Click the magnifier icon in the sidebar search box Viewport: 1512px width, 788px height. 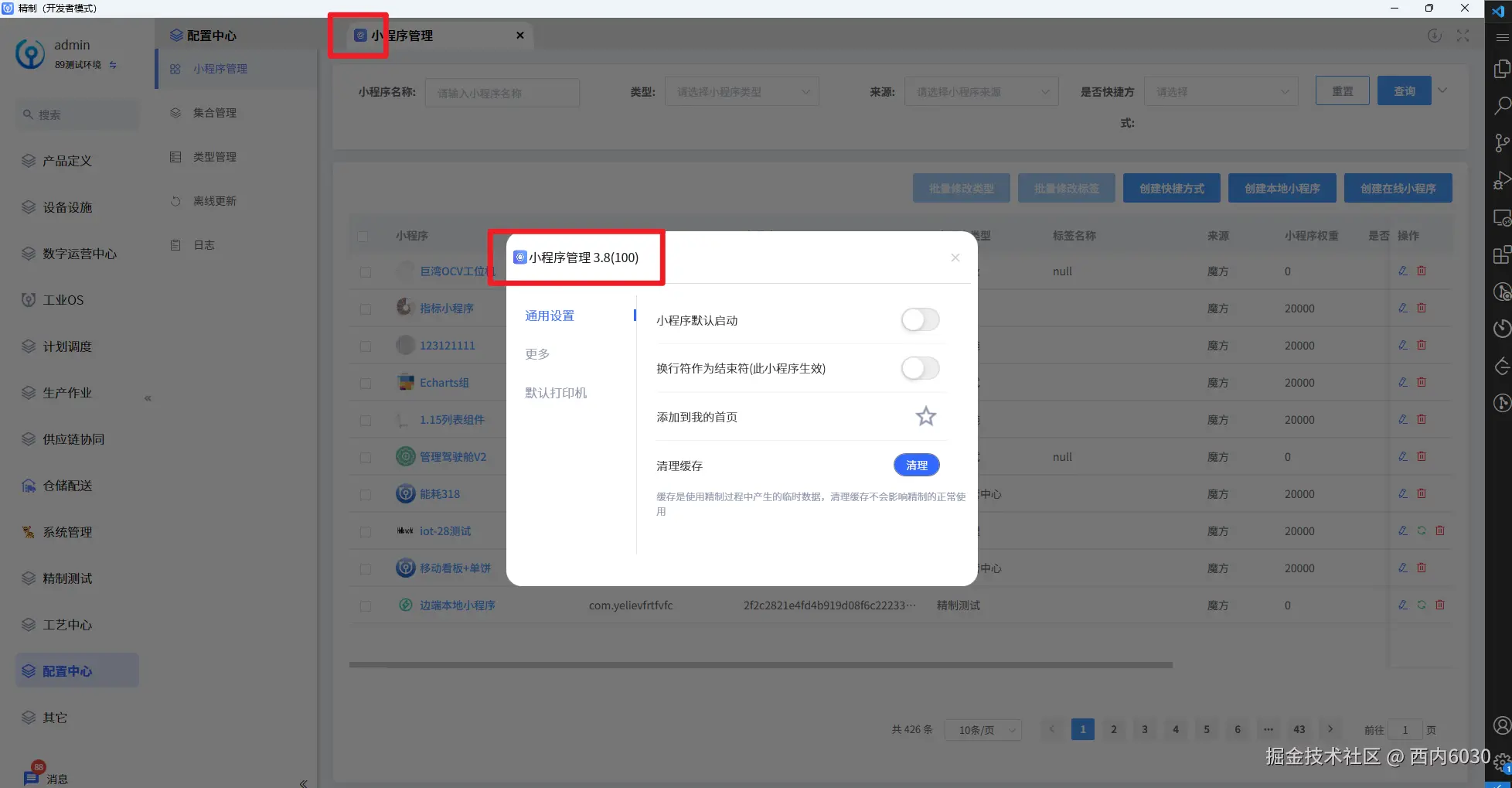pyautogui.click(x=29, y=114)
